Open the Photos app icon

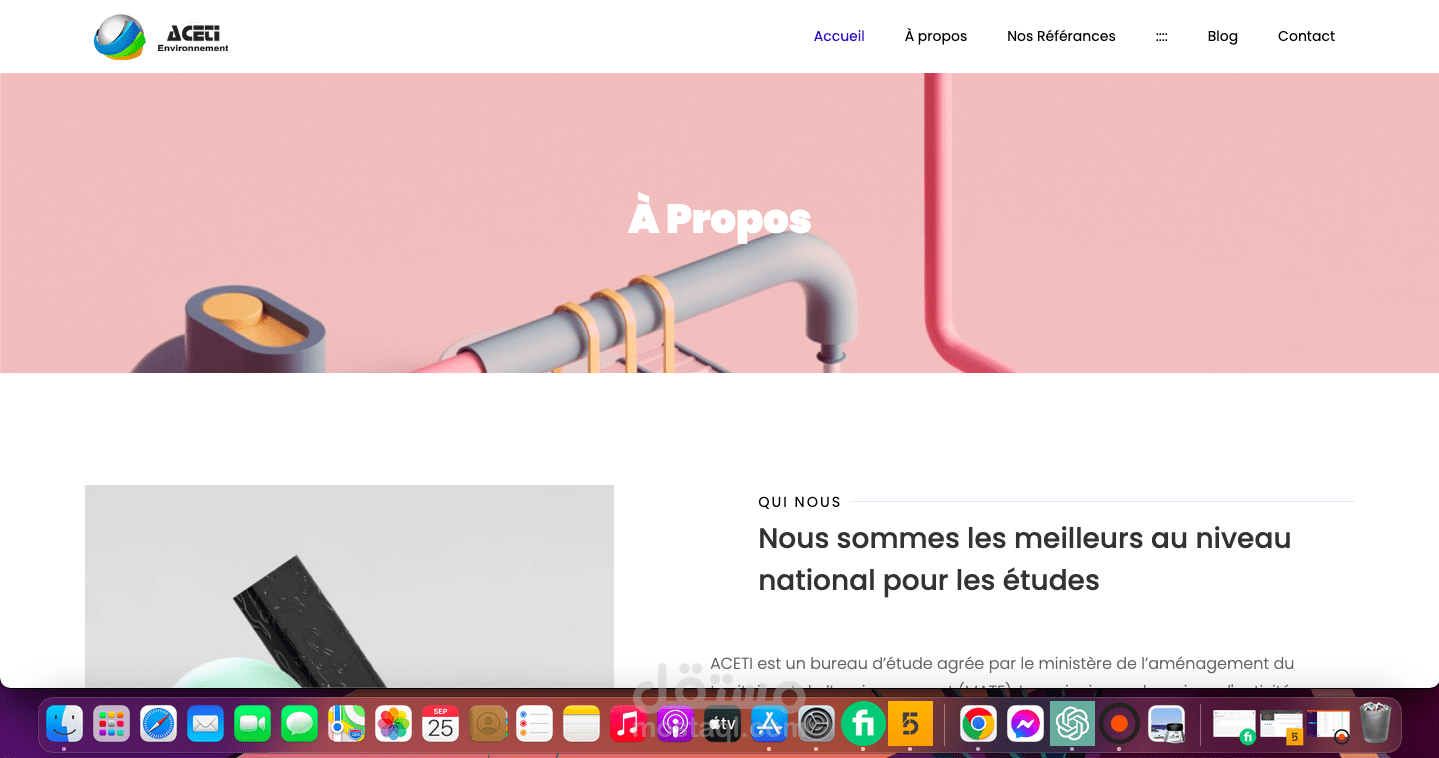click(x=394, y=723)
